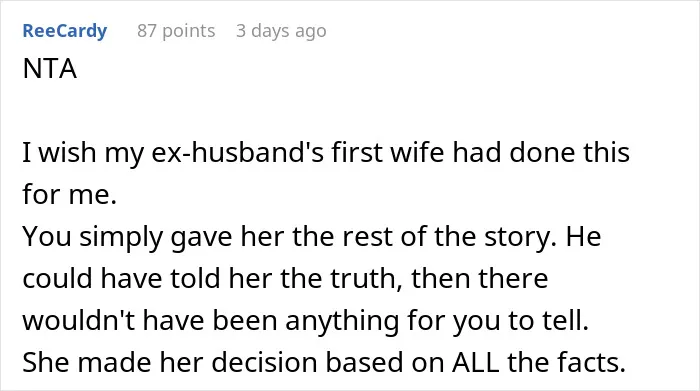Image resolution: width=700 pixels, height=391 pixels.
Task: Click the line starting You simply gave her
Action: coord(312,237)
